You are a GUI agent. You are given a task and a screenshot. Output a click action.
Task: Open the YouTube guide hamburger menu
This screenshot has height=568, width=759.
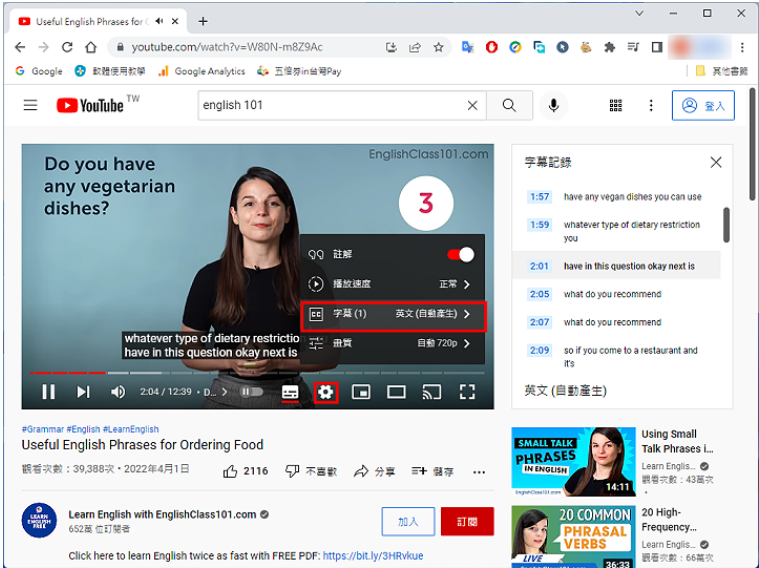[x=30, y=105]
